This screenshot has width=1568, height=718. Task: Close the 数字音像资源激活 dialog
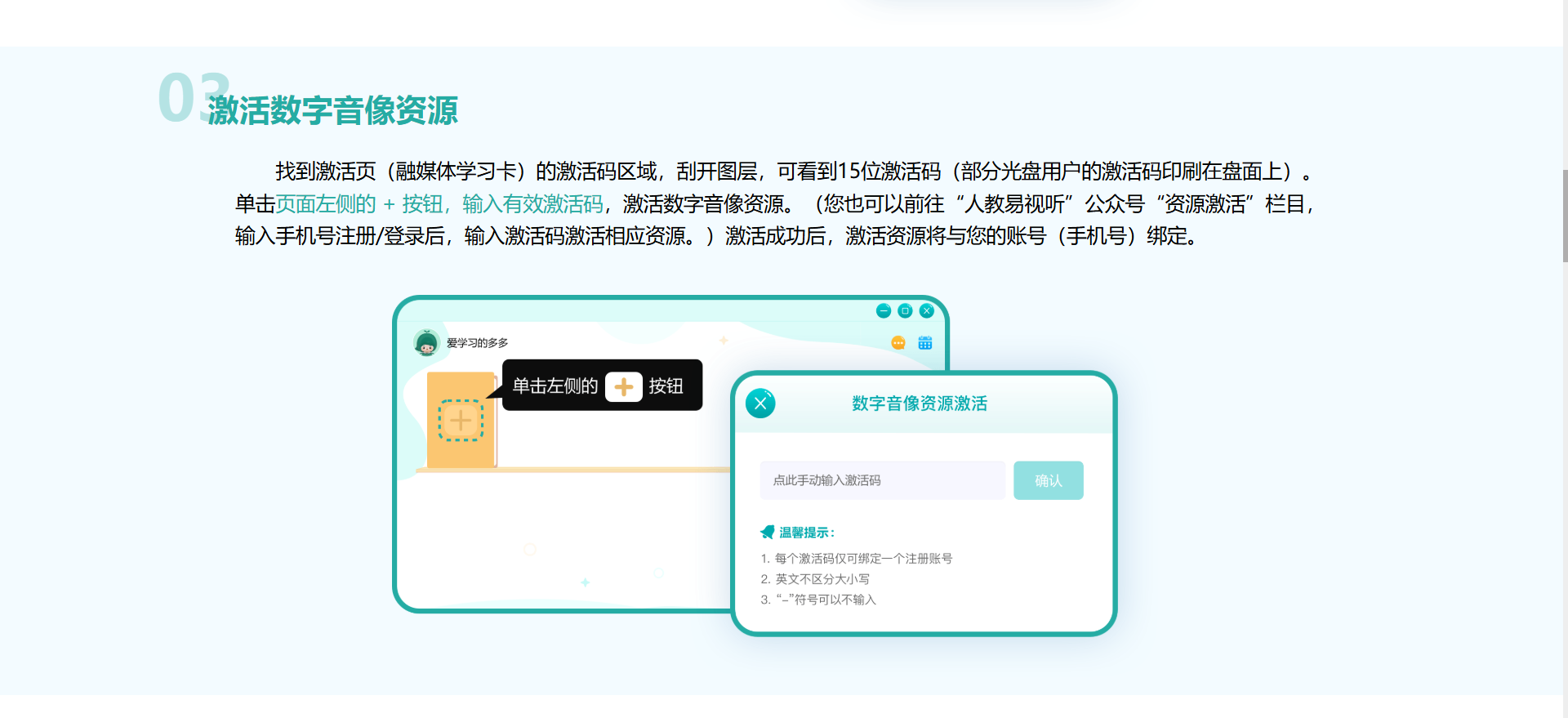click(760, 404)
